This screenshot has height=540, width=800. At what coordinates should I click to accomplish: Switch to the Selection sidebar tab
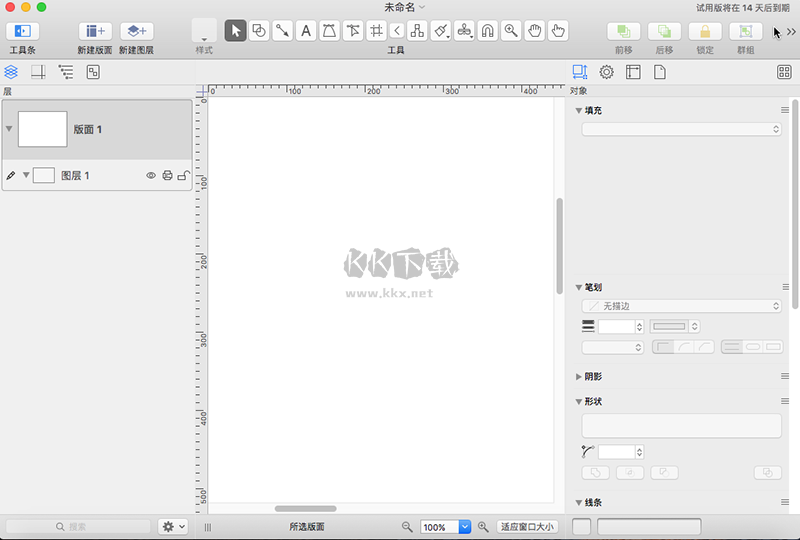click(93, 72)
